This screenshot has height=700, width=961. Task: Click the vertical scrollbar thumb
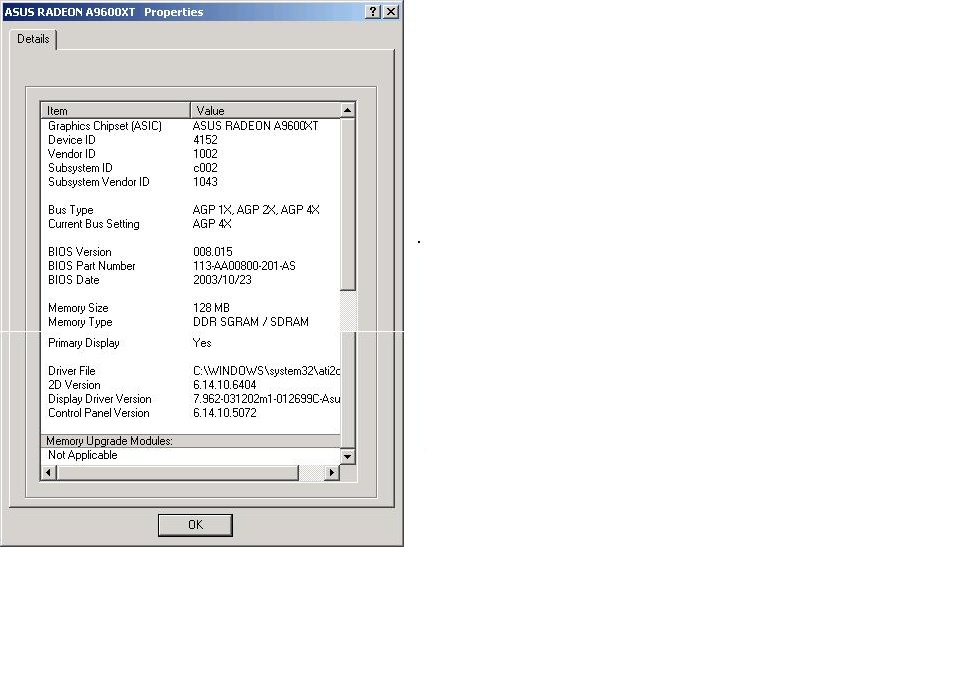(348, 204)
